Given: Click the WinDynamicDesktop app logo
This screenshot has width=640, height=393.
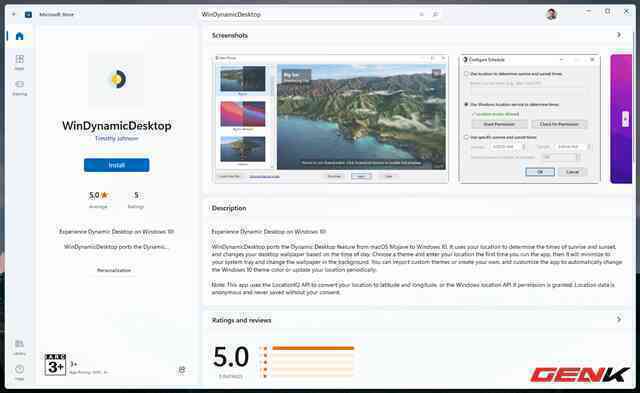Looking at the screenshot, I should (x=117, y=79).
